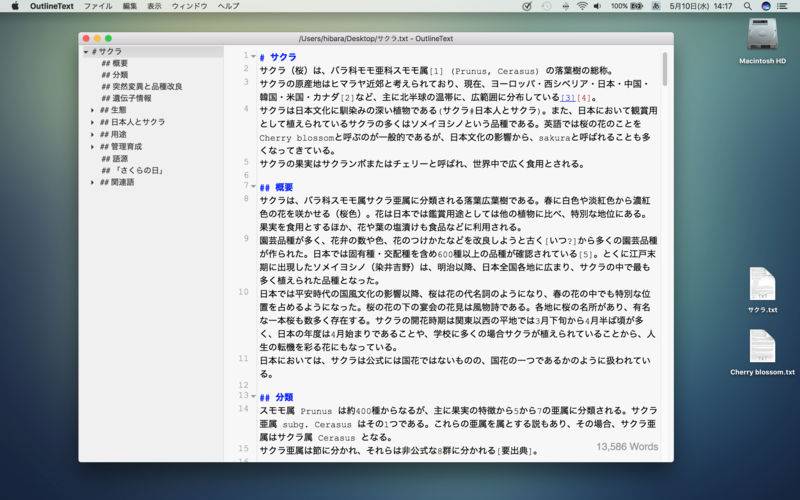This screenshot has height=500, width=800.
Task: Expand the ## 関連語 outline item
Action: [92, 183]
